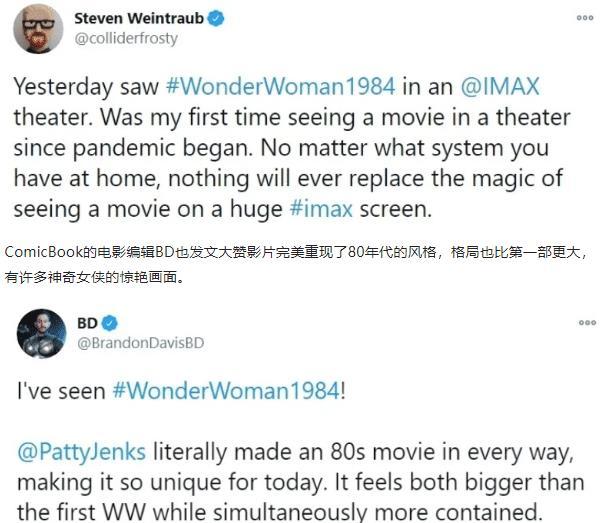603x523 pixels.
Task: Open BD's profile avatar
Action: (42, 333)
